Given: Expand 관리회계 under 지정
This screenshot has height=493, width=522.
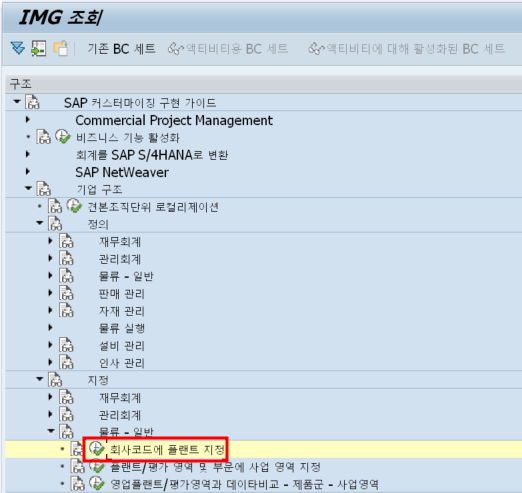Looking at the screenshot, I should point(50,414).
